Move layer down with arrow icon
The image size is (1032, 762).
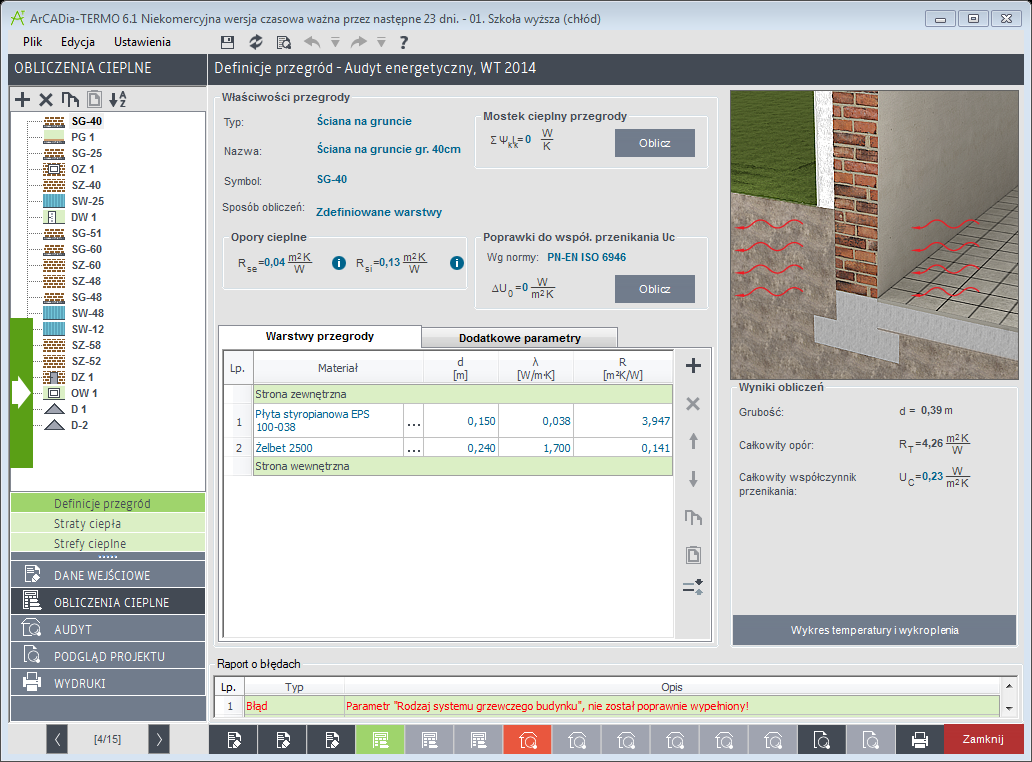pyautogui.click(x=693, y=479)
